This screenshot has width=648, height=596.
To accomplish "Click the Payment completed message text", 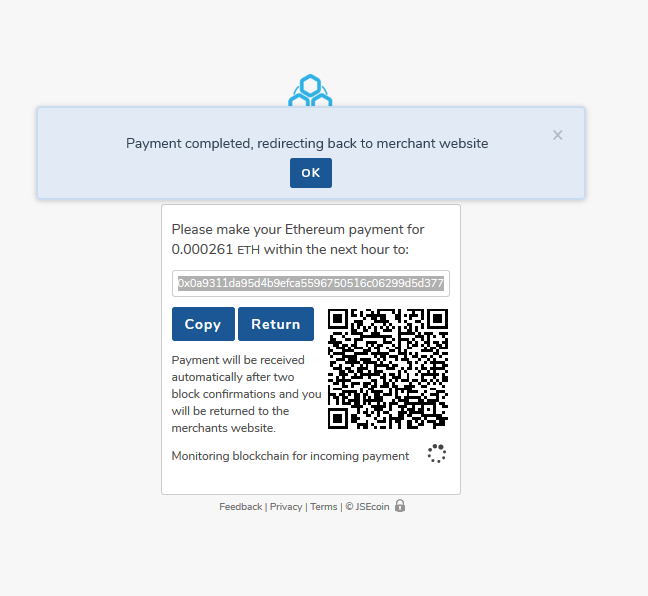I will point(307,143).
